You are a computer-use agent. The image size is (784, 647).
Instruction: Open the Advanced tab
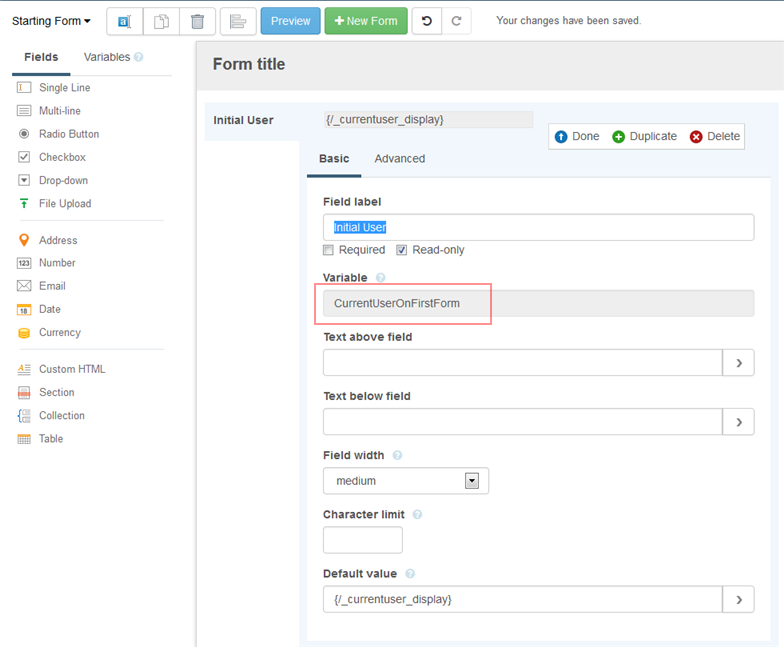(400, 159)
